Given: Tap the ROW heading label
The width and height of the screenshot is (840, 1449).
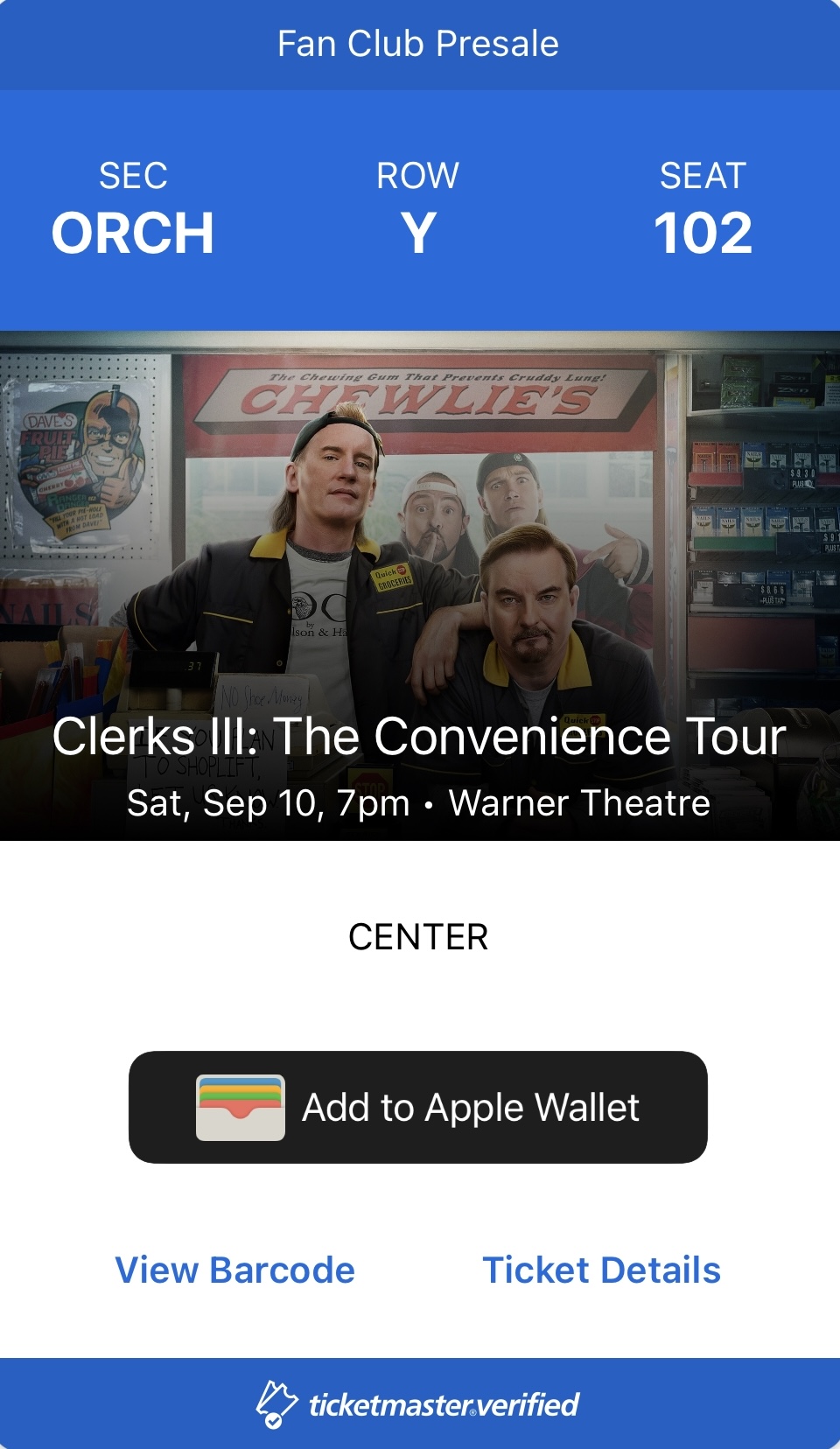Looking at the screenshot, I should coord(418,176).
